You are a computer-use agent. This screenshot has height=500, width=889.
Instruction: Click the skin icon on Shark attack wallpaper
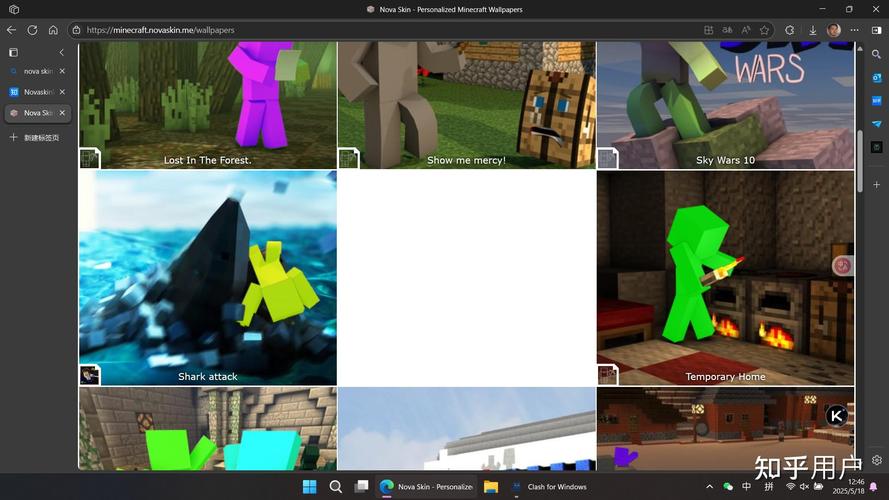(x=90, y=375)
